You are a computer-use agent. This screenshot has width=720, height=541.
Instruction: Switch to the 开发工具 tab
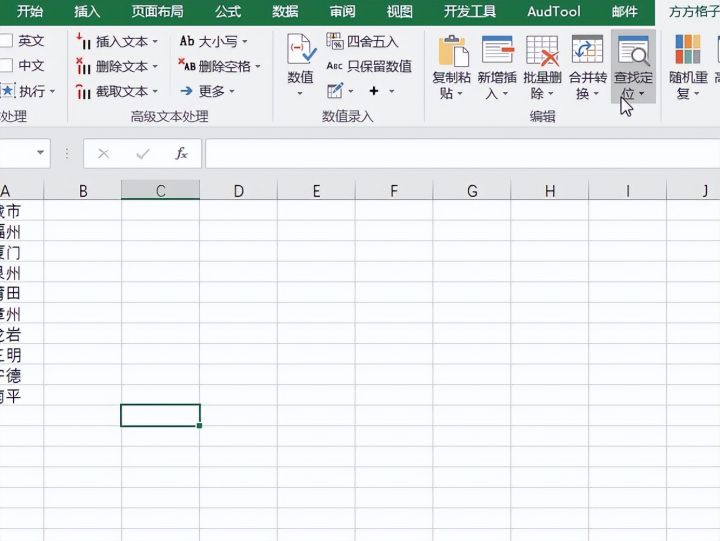[470, 11]
